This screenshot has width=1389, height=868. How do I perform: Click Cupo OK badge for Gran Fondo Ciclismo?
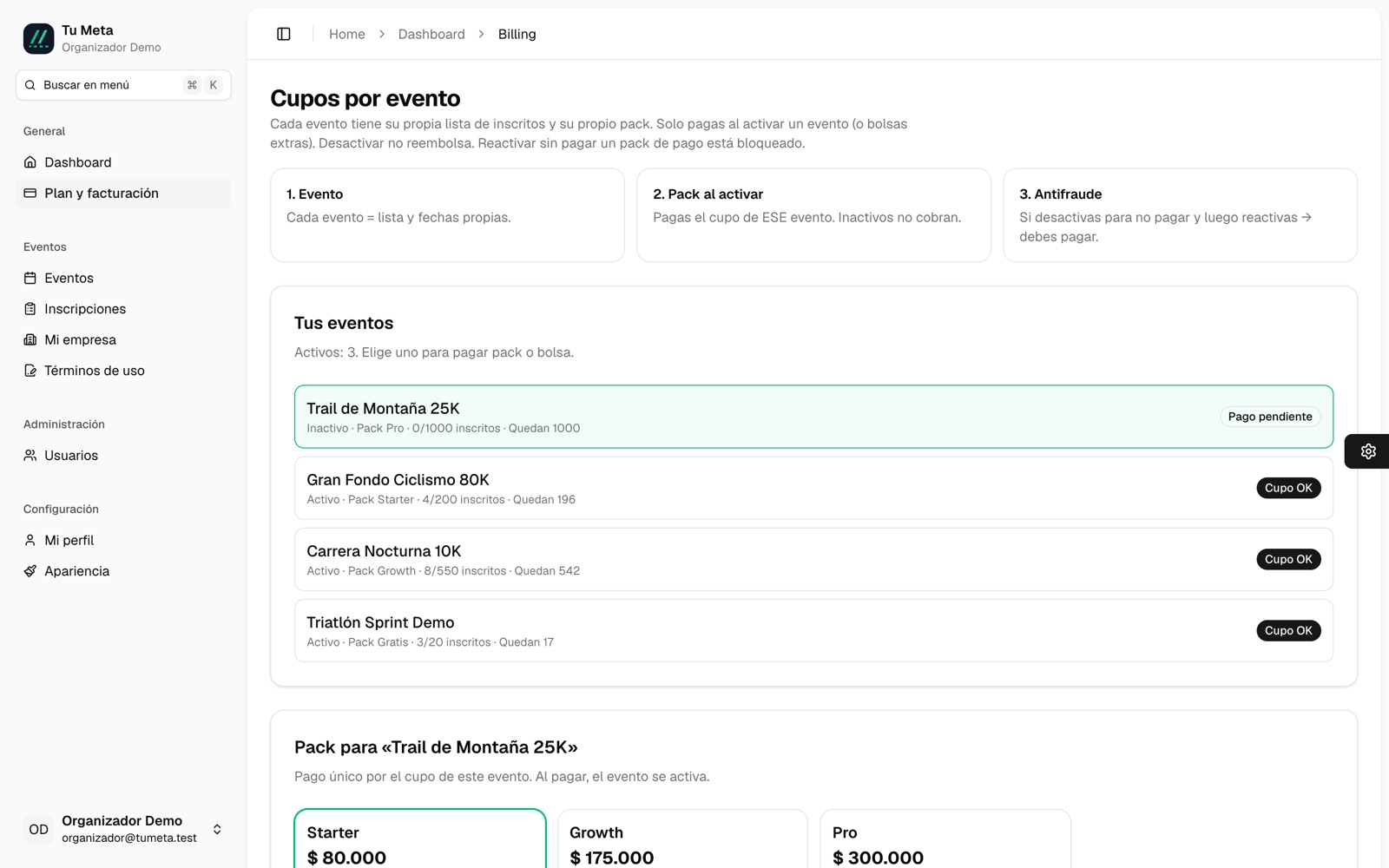click(1288, 488)
